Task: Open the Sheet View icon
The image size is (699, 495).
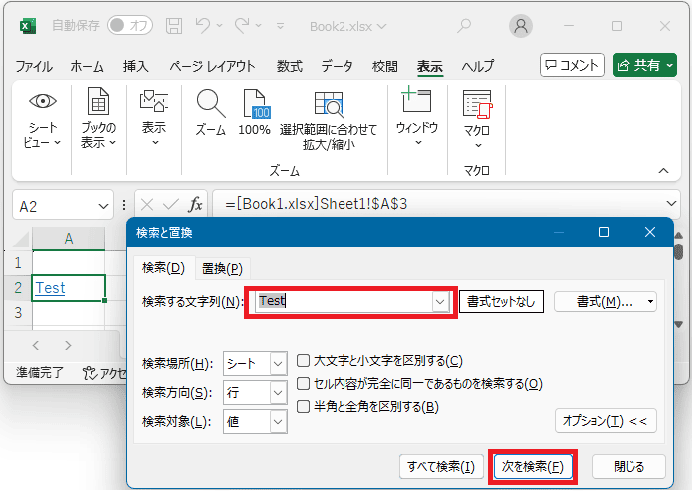Action: point(42,101)
